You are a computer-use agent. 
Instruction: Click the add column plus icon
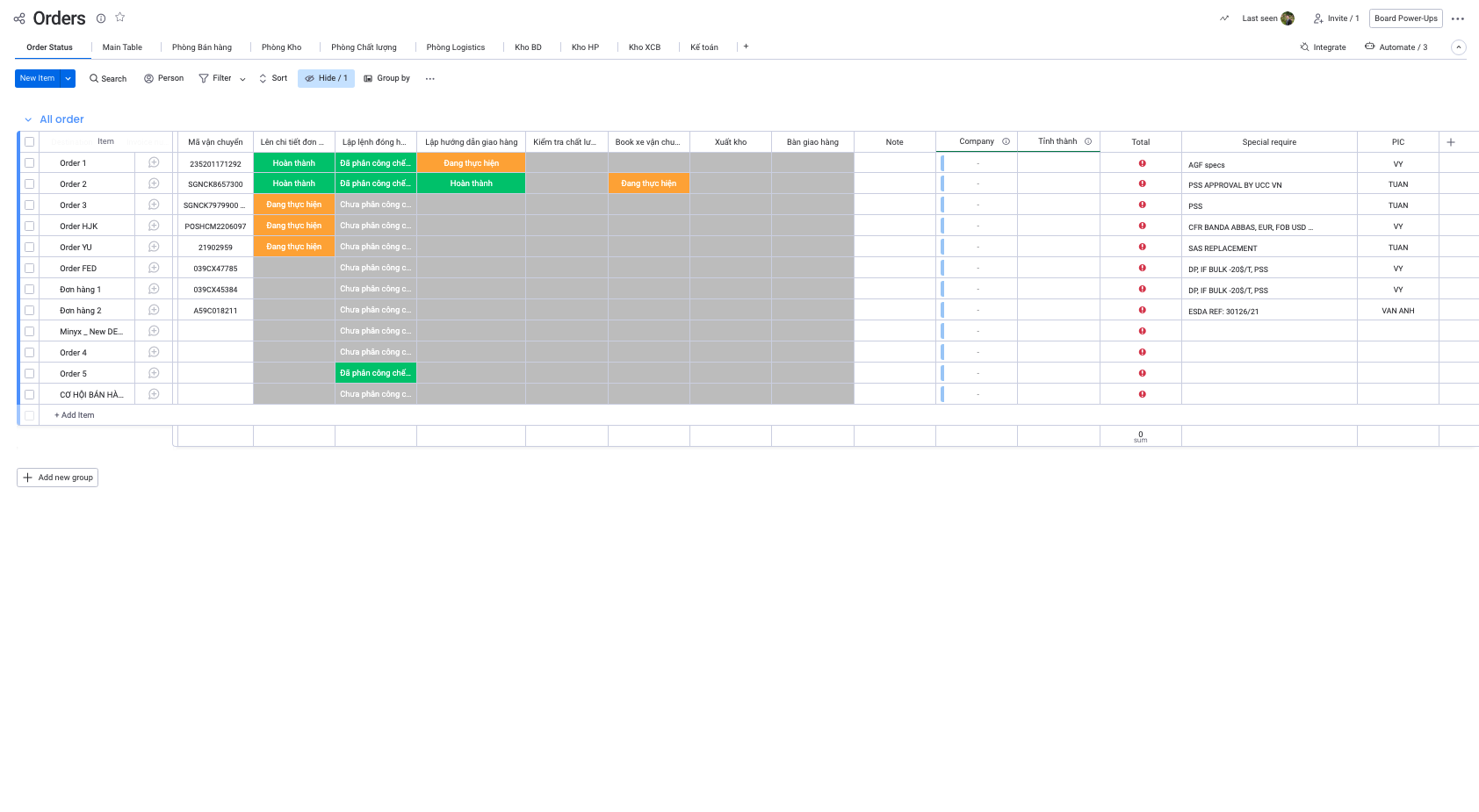[1451, 142]
